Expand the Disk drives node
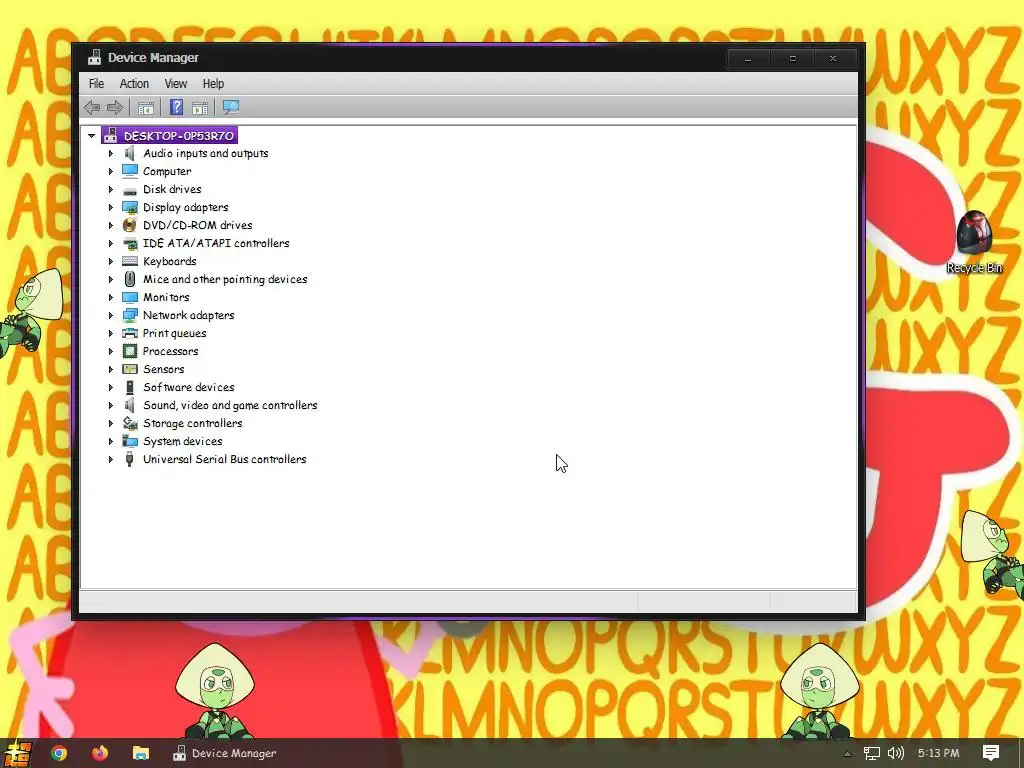This screenshot has width=1024, height=768. click(110, 189)
